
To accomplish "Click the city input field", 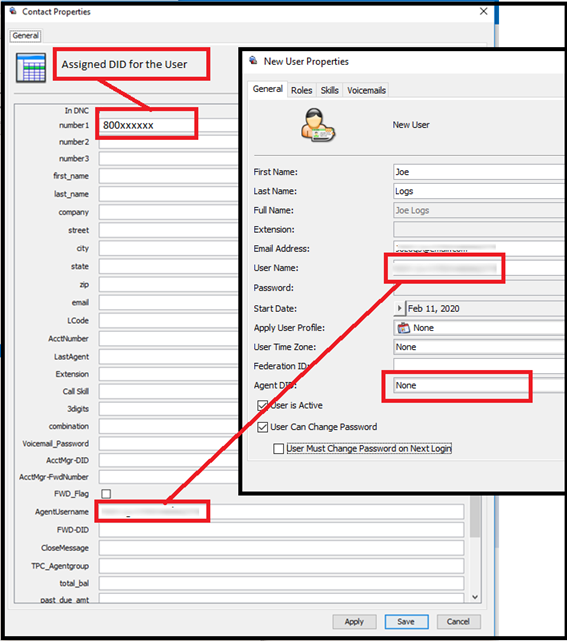I will 168,248.
